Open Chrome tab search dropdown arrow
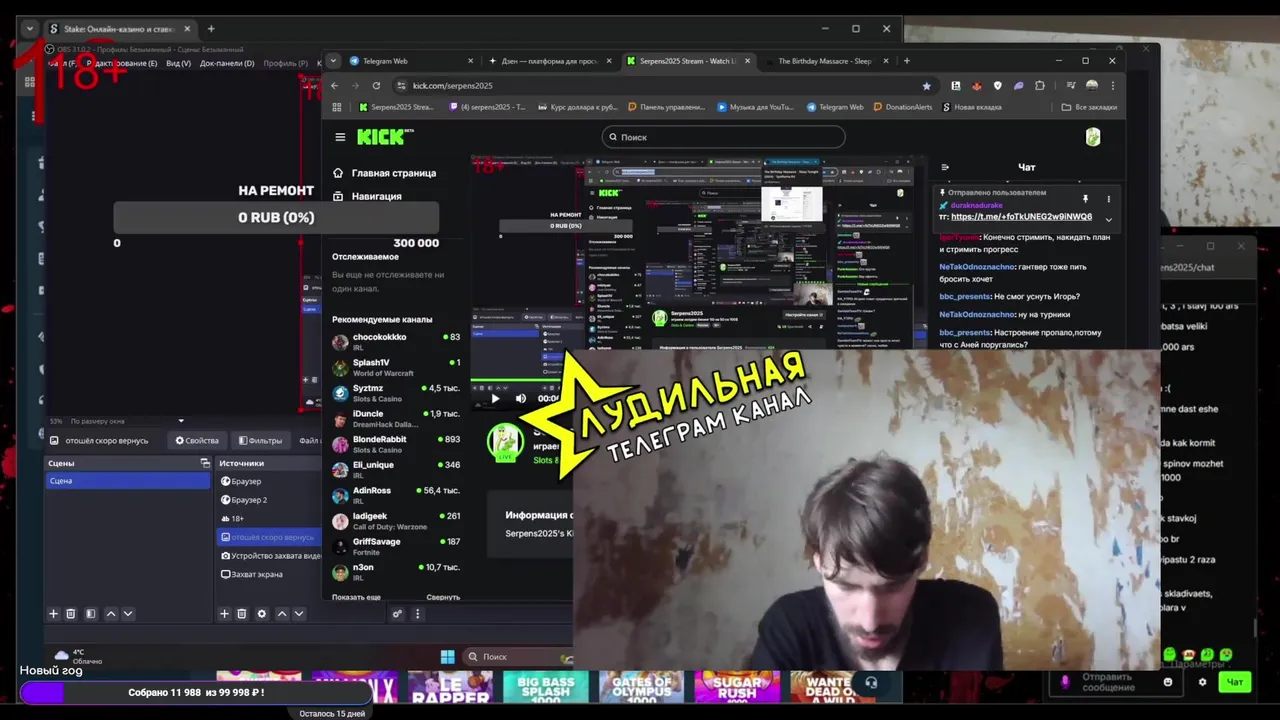The image size is (1280, 720). tap(334, 61)
